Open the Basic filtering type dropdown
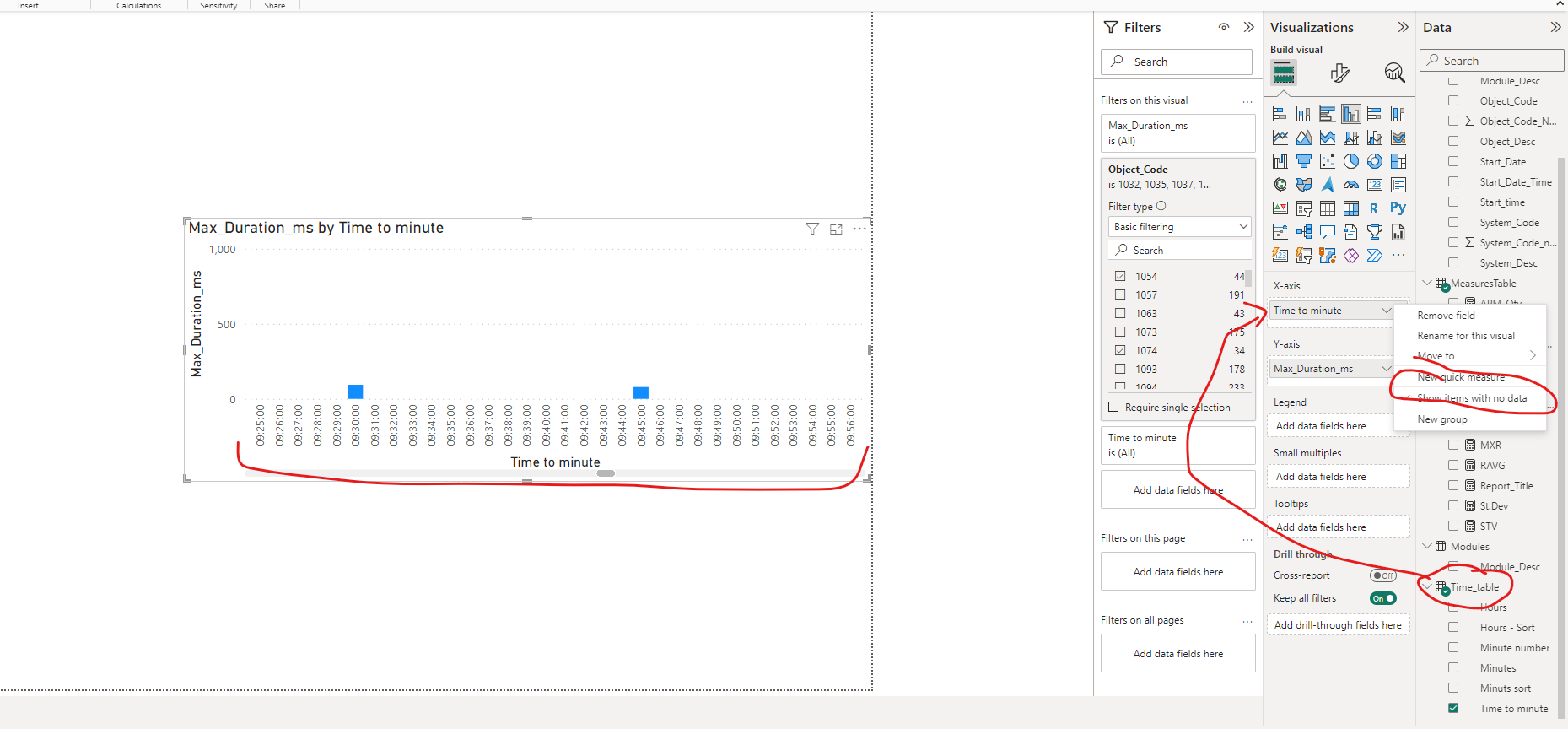1568x729 pixels. coord(1180,227)
